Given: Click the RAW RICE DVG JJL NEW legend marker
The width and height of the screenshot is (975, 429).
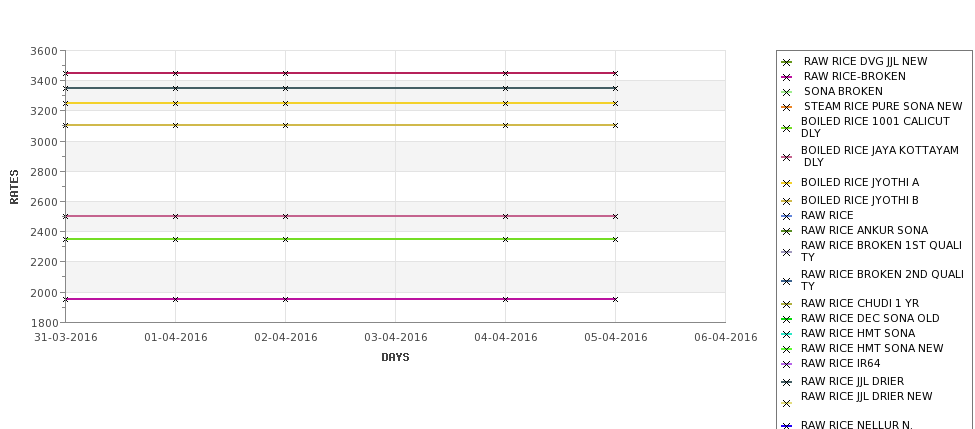Looking at the screenshot, I should click(x=786, y=62).
